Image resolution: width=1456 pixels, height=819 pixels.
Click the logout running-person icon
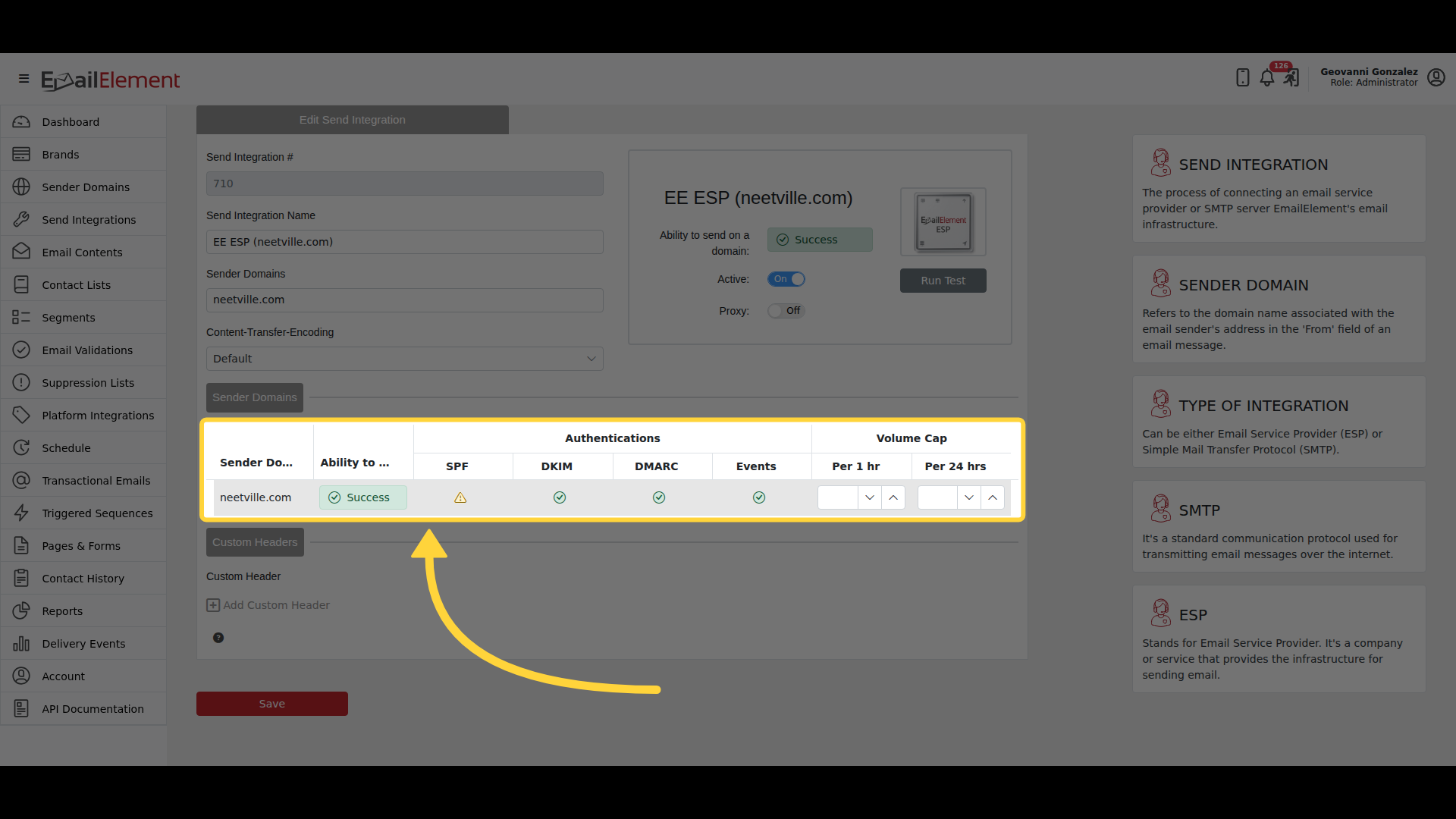[x=1291, y=78]
